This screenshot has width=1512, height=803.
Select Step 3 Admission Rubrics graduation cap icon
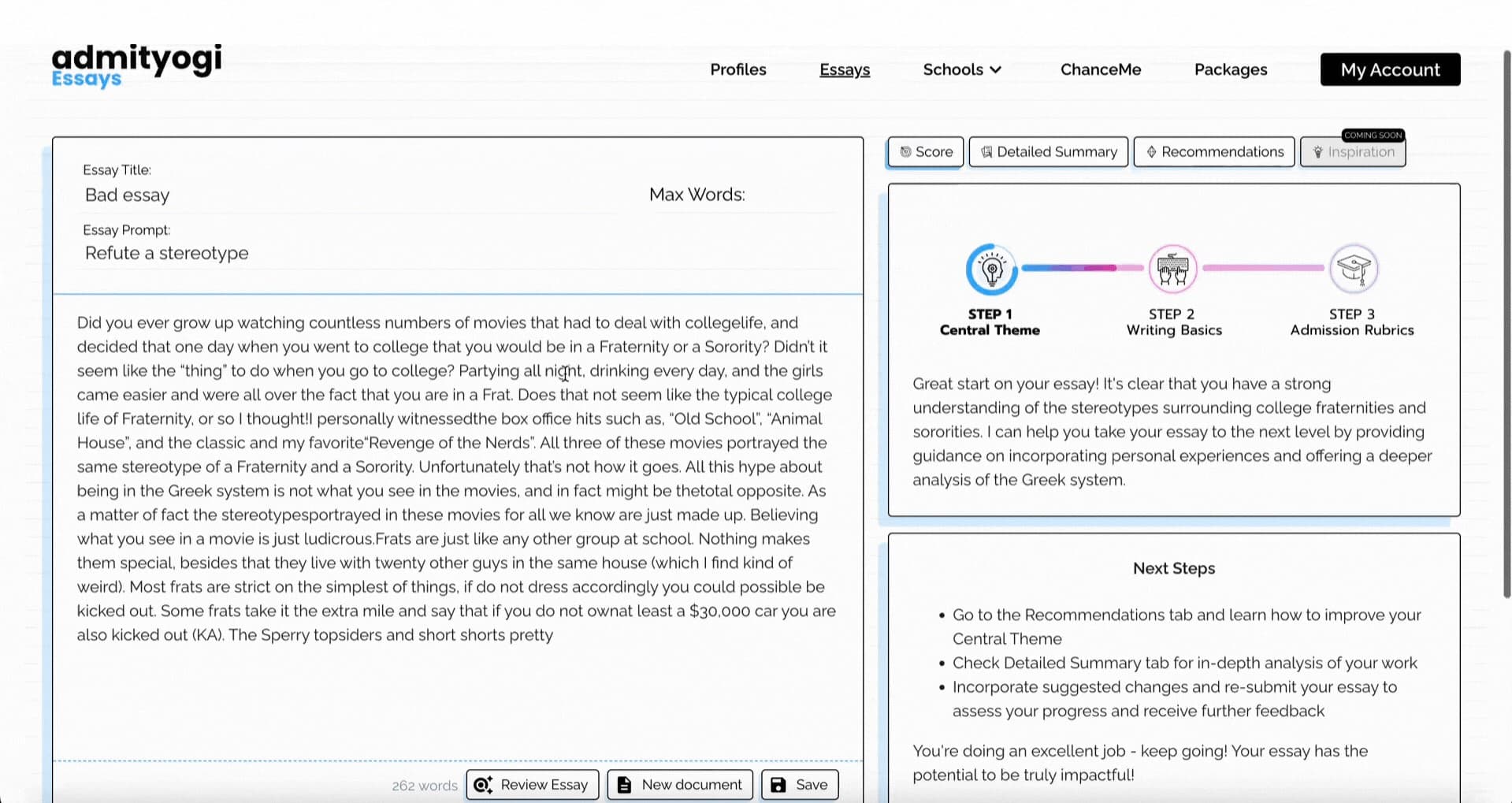(1354, 269)
